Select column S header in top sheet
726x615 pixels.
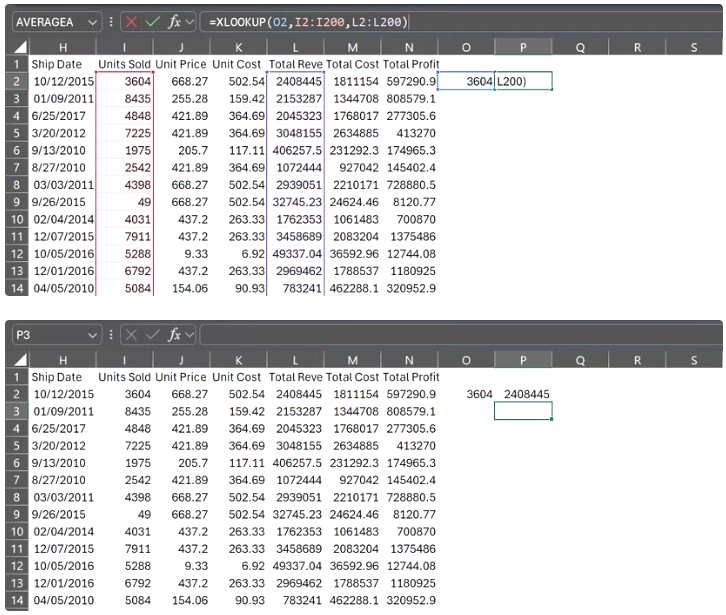pyautogui.click(x=694, y=47)
